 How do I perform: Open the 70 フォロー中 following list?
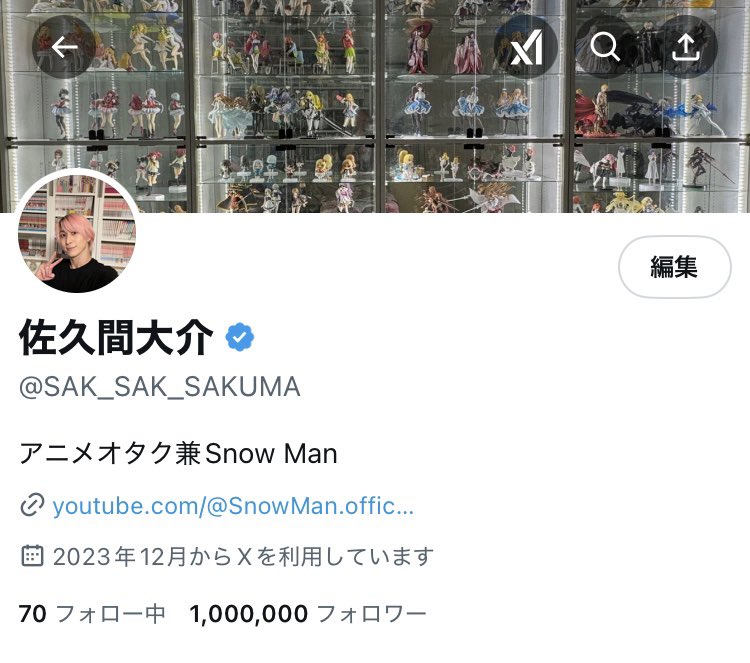92,613
